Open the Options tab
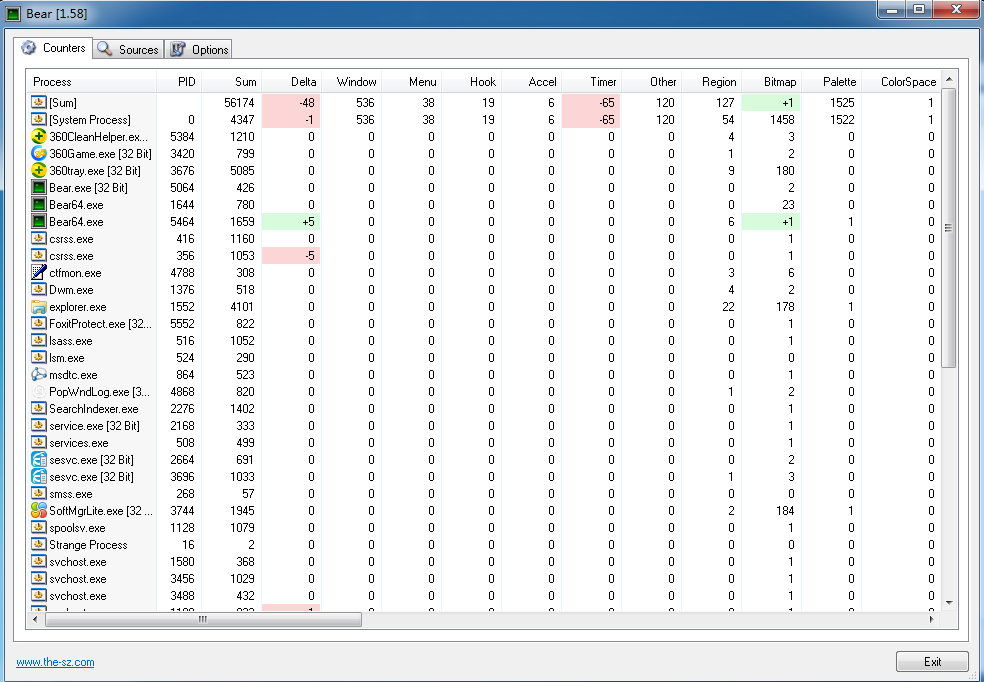Screen dimensions: 984x682 pos(200,49)
